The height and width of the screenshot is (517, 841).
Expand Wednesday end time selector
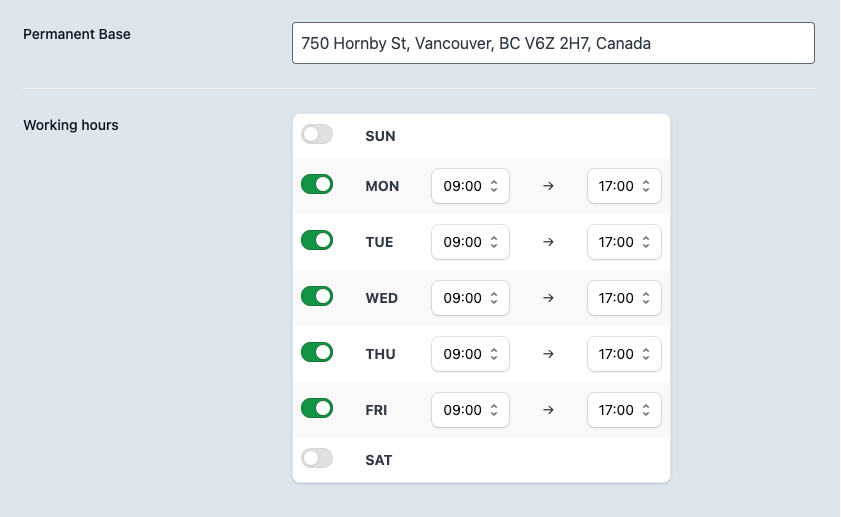click(x=624, y=298)
